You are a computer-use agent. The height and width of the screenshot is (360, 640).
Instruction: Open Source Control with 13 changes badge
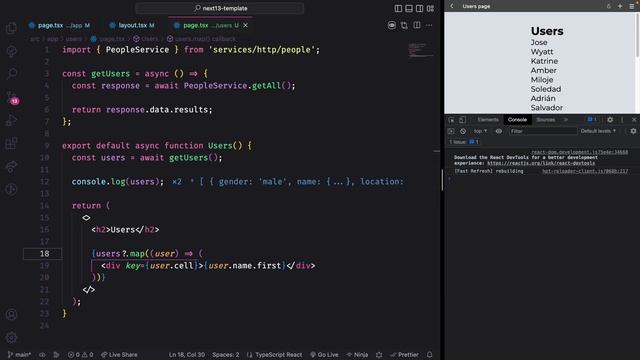point(12,98)
